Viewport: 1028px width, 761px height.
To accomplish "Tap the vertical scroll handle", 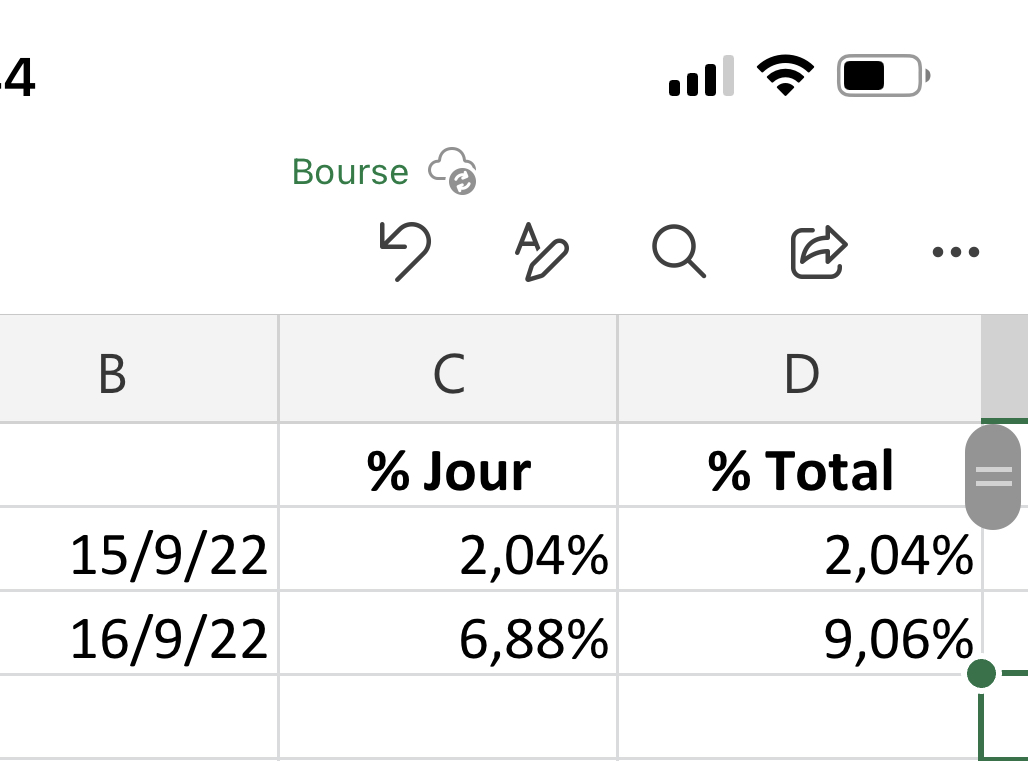I will [x=993, y=476].
